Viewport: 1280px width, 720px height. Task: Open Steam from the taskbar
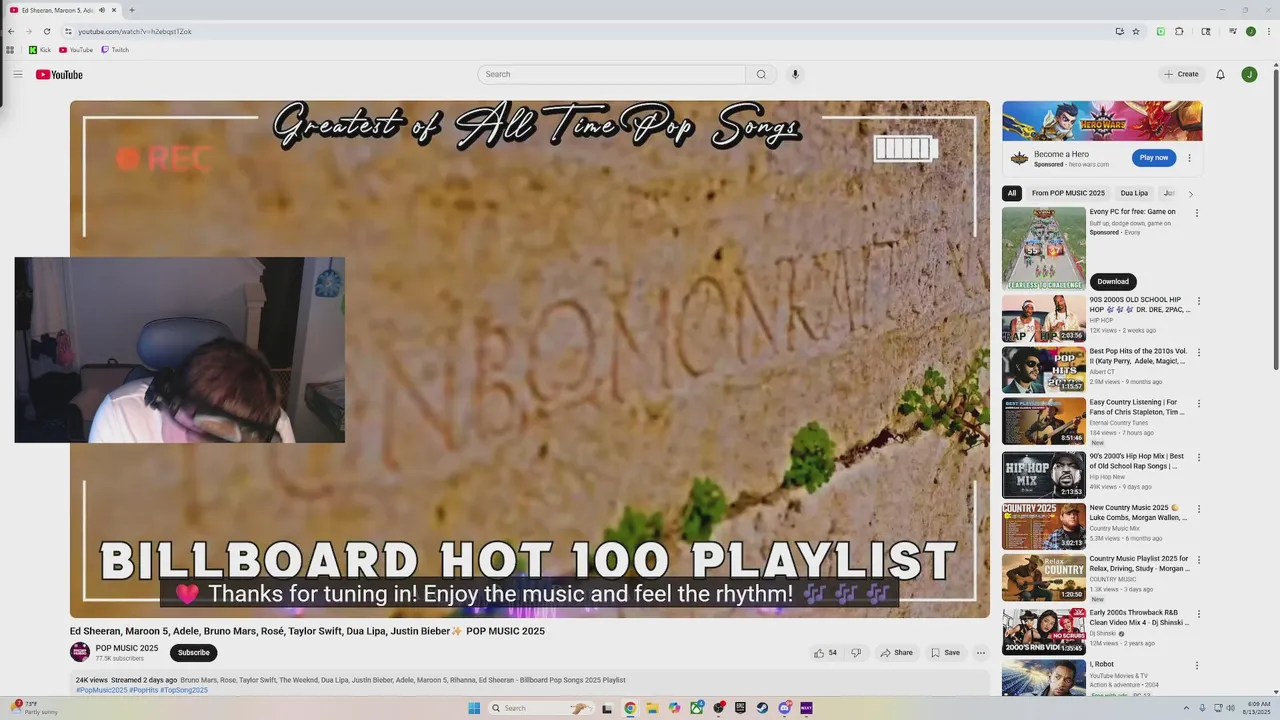pos(762,708)
